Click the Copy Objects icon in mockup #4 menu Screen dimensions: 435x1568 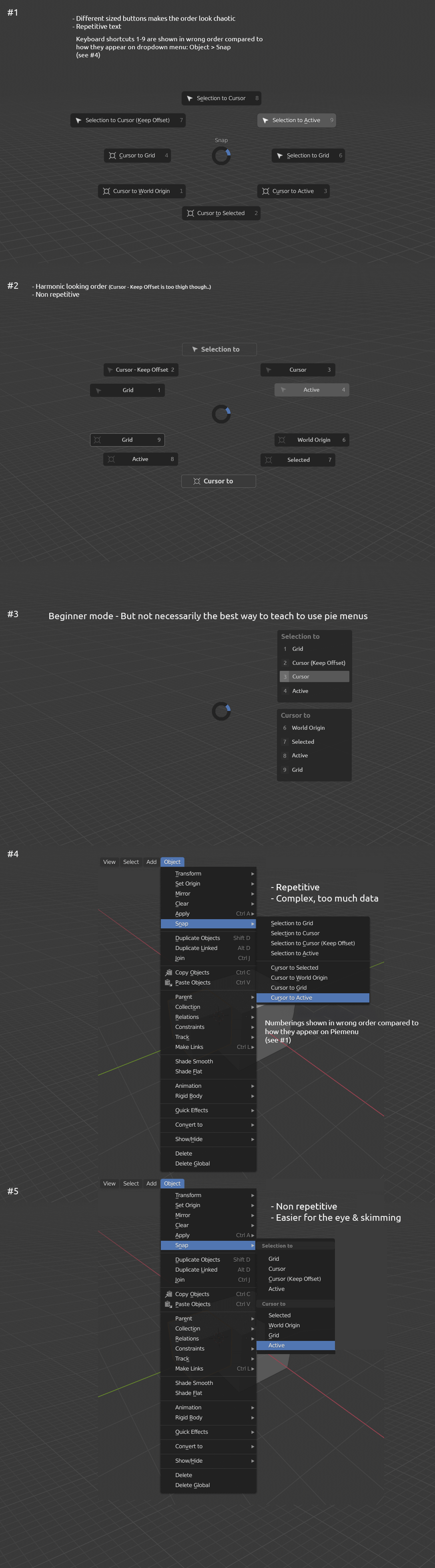click(168, 973)
